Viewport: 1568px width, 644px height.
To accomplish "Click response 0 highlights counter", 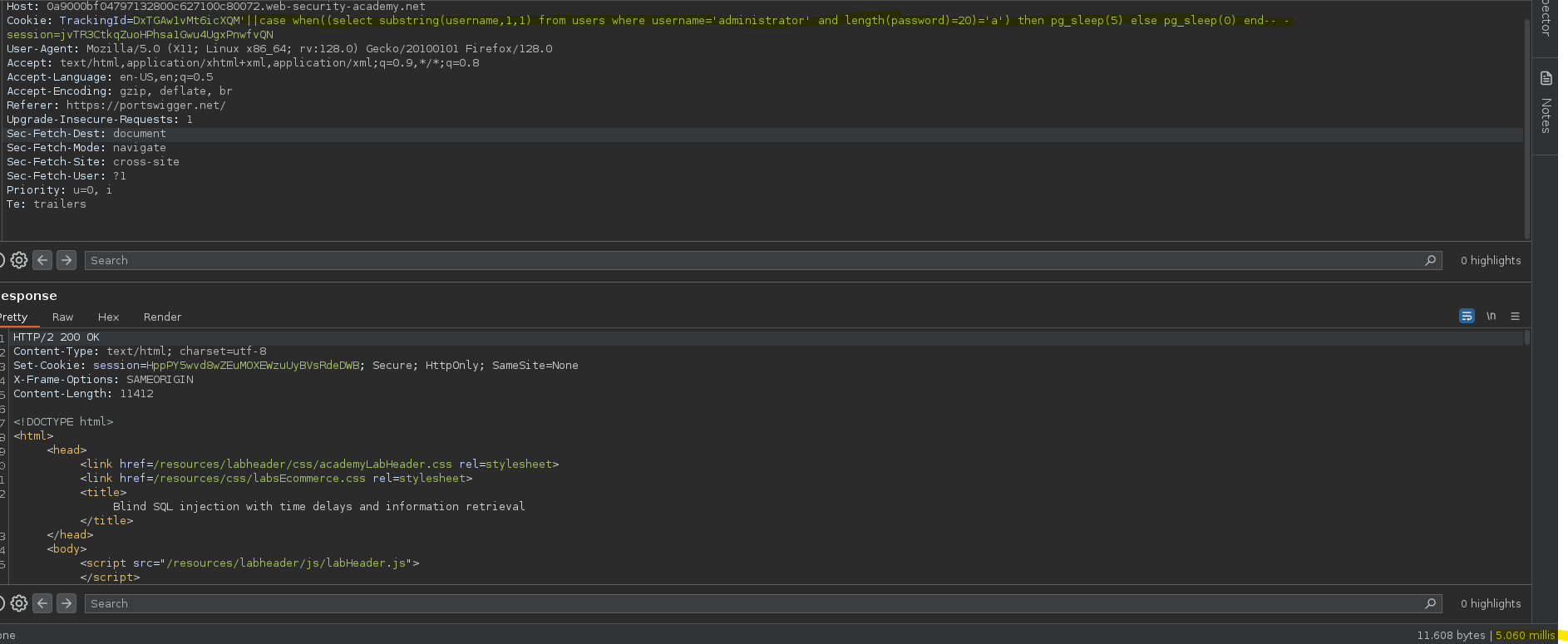I will coord(1491,603).
